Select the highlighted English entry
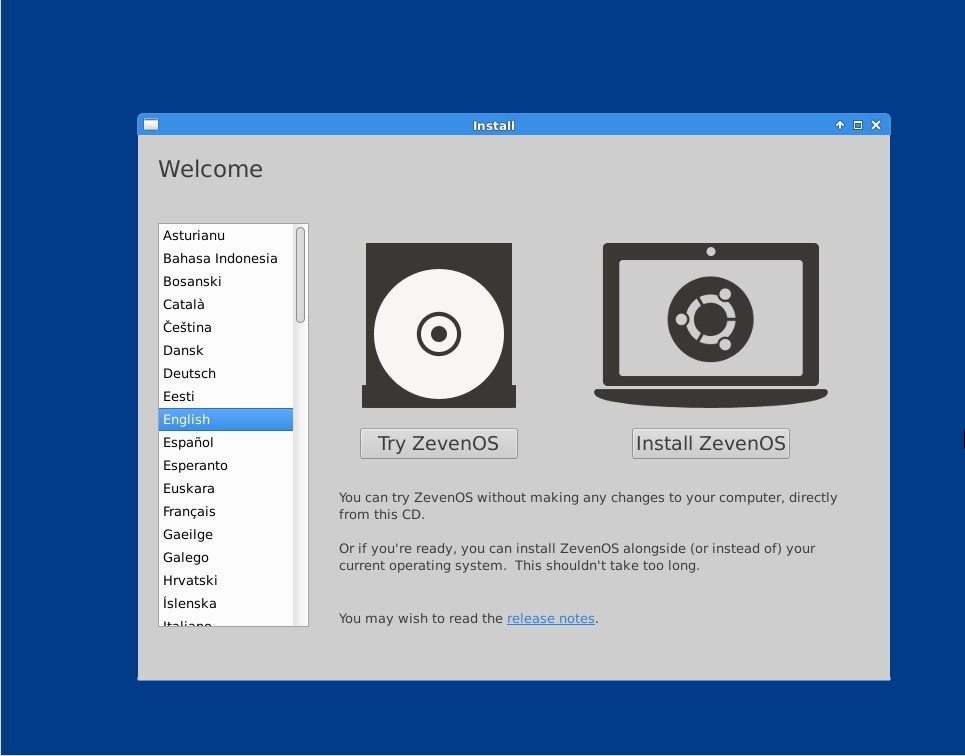Screen dimensions: 965x756 tap(226, 419)
